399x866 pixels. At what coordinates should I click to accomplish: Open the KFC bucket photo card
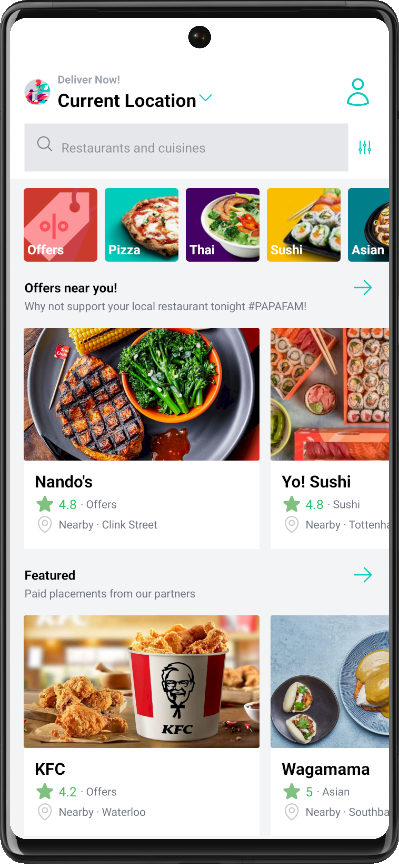141,682
